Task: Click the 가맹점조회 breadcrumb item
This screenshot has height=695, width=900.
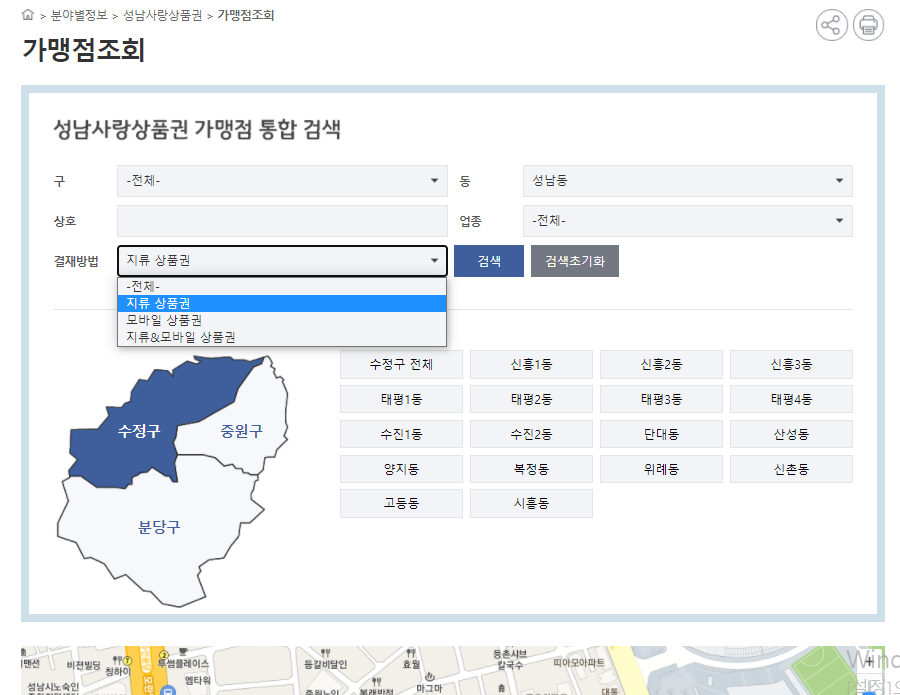Action: (x=246, y=15)
